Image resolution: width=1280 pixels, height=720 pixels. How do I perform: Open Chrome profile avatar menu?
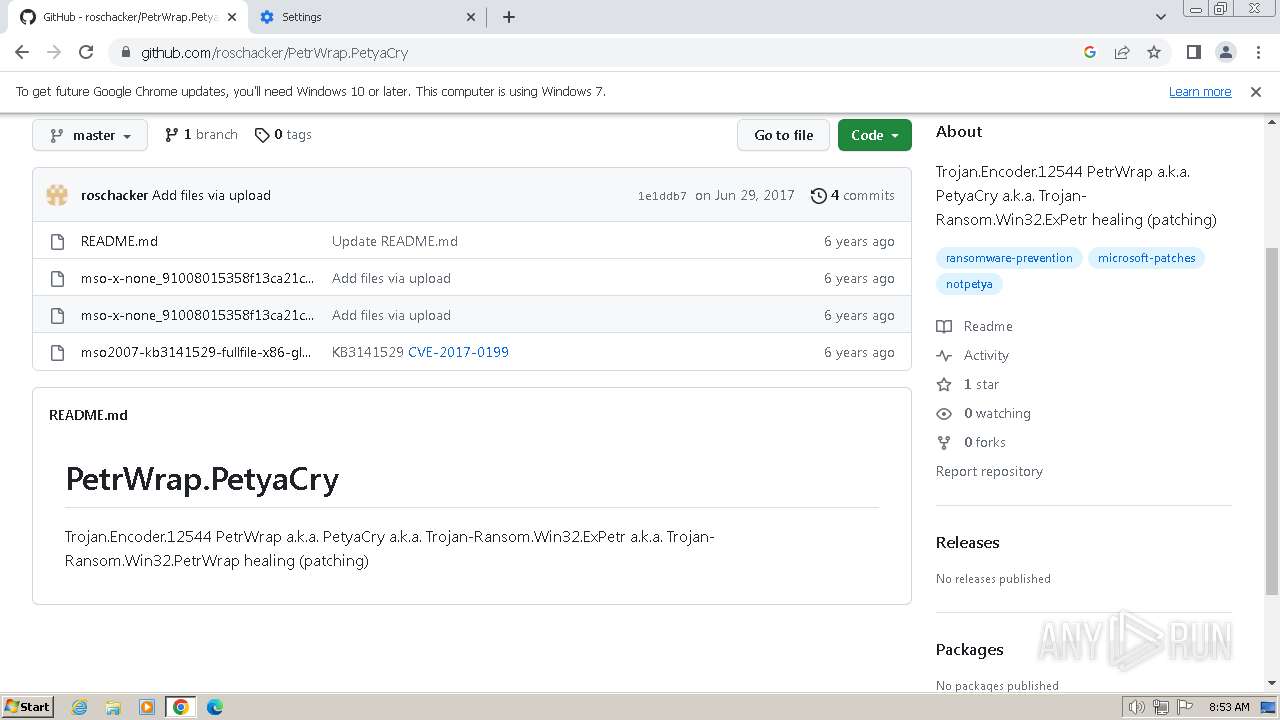pos(1225,52)
